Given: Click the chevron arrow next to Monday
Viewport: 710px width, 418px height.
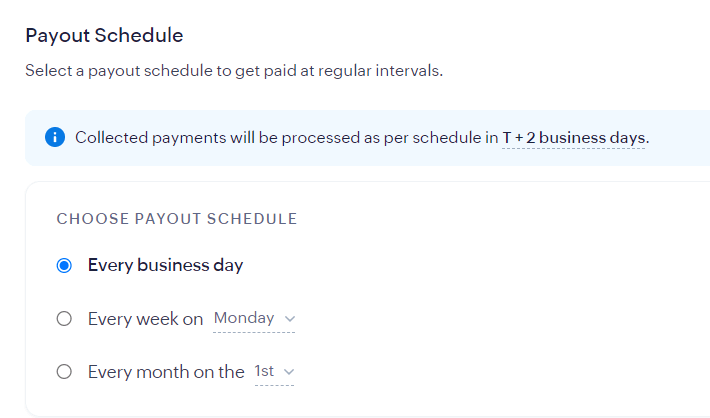Looking at the screenshot, I should (x=290, y=319).
